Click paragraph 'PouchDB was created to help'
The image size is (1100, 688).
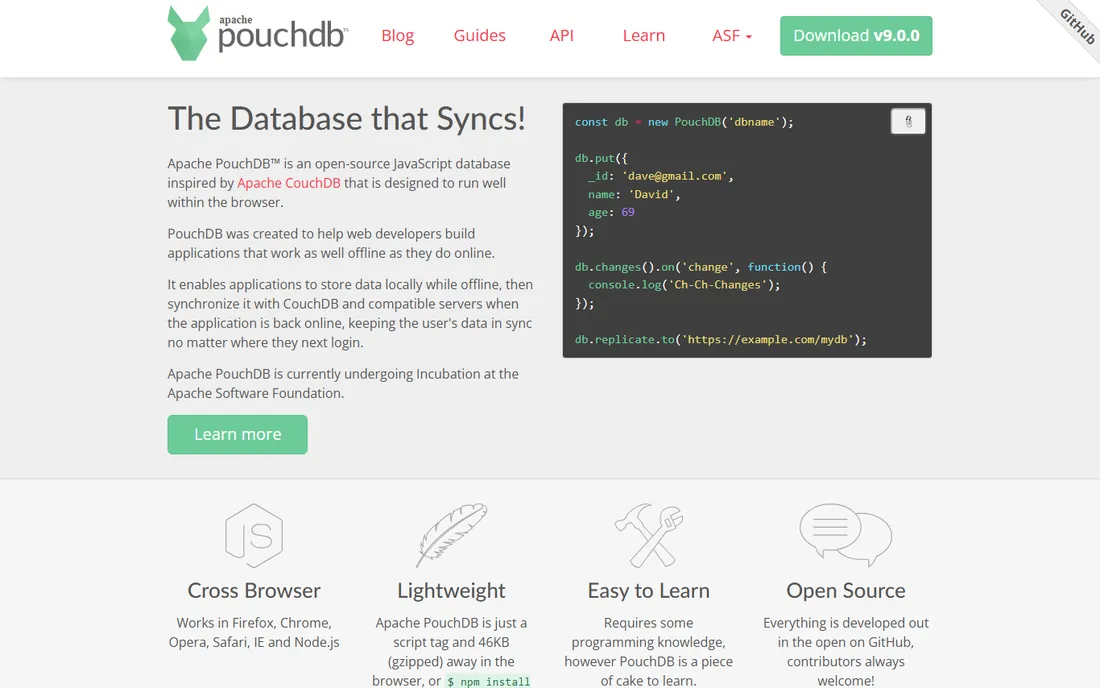[x=331, y=243]
